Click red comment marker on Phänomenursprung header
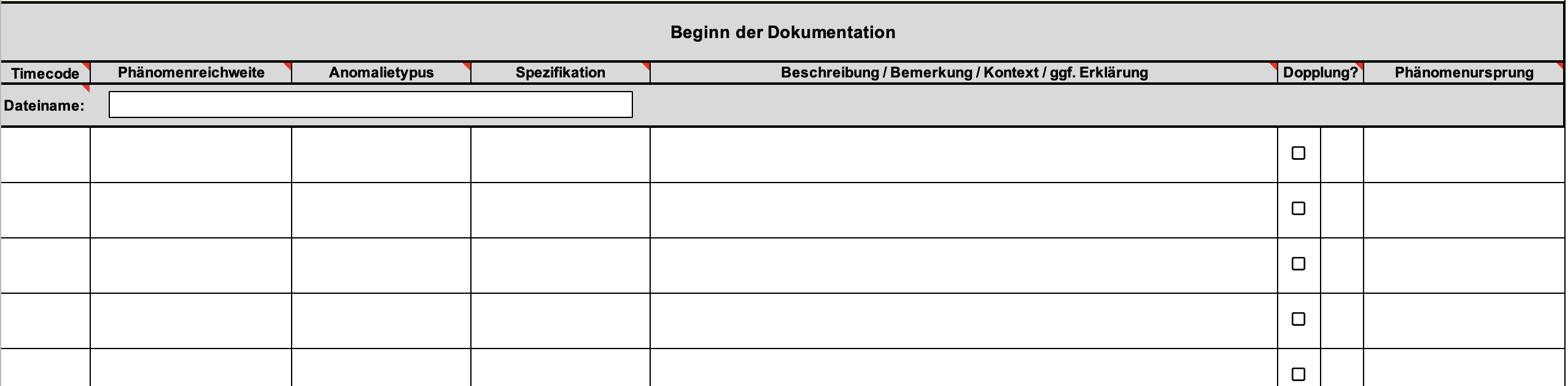The width and height of the screenshot is (1568, 386). 1561,65
